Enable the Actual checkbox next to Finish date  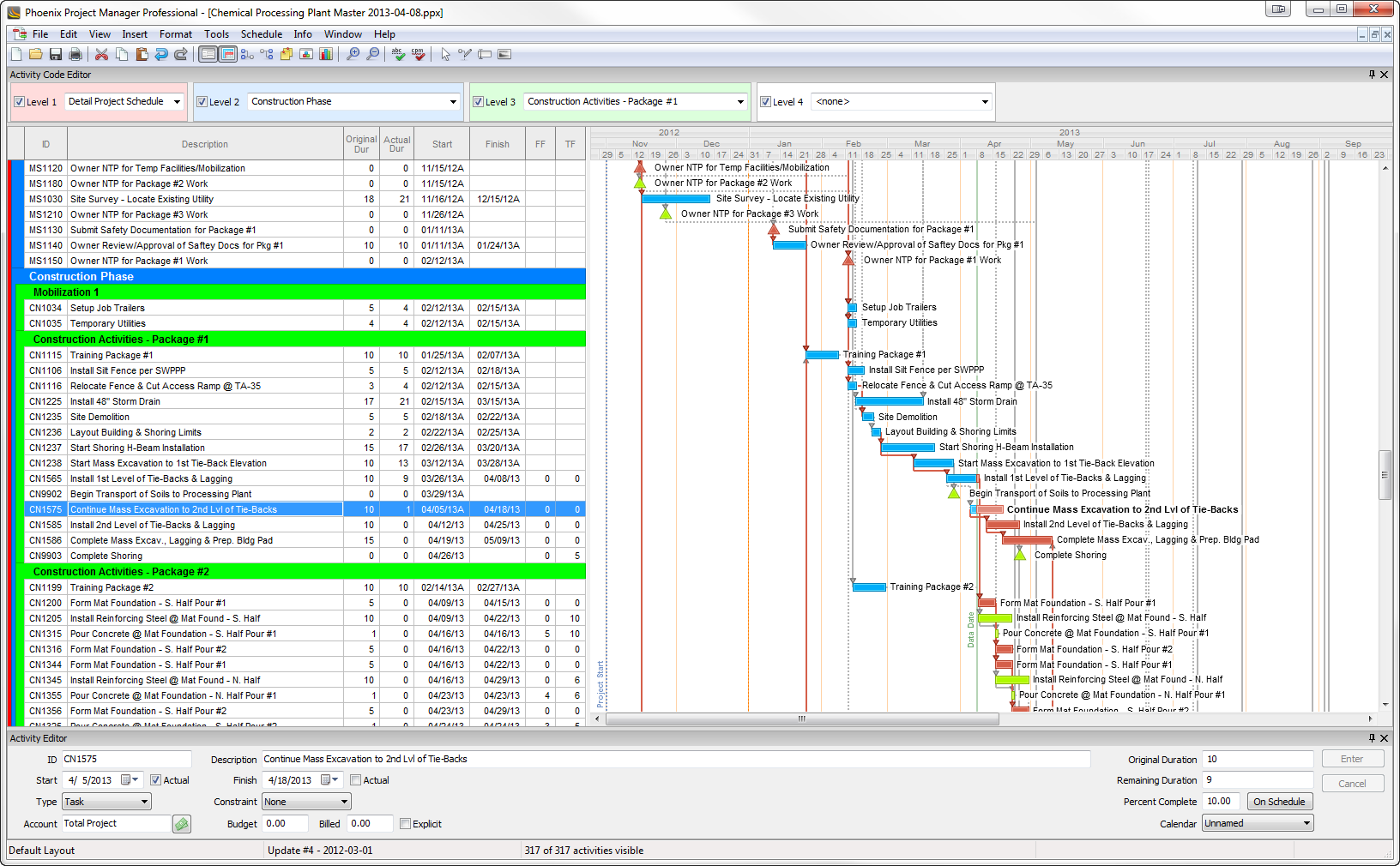pyautogui.click(x=355, y=780)
